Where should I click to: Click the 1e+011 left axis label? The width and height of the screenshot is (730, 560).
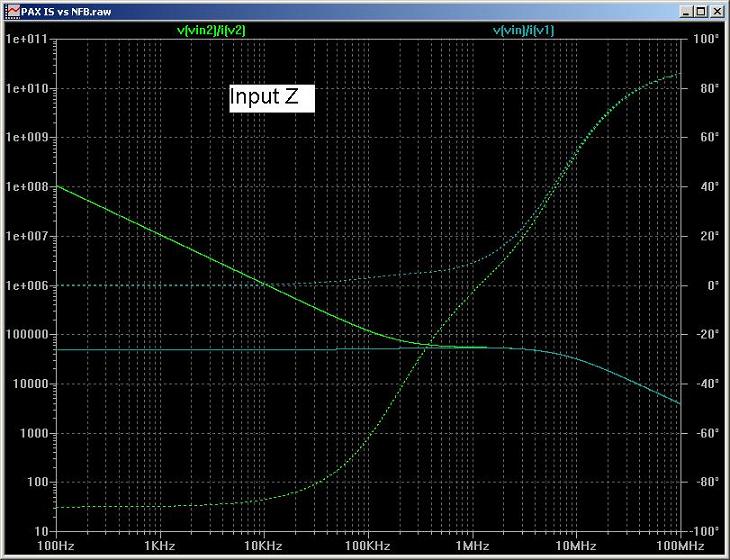coord(27,39)
